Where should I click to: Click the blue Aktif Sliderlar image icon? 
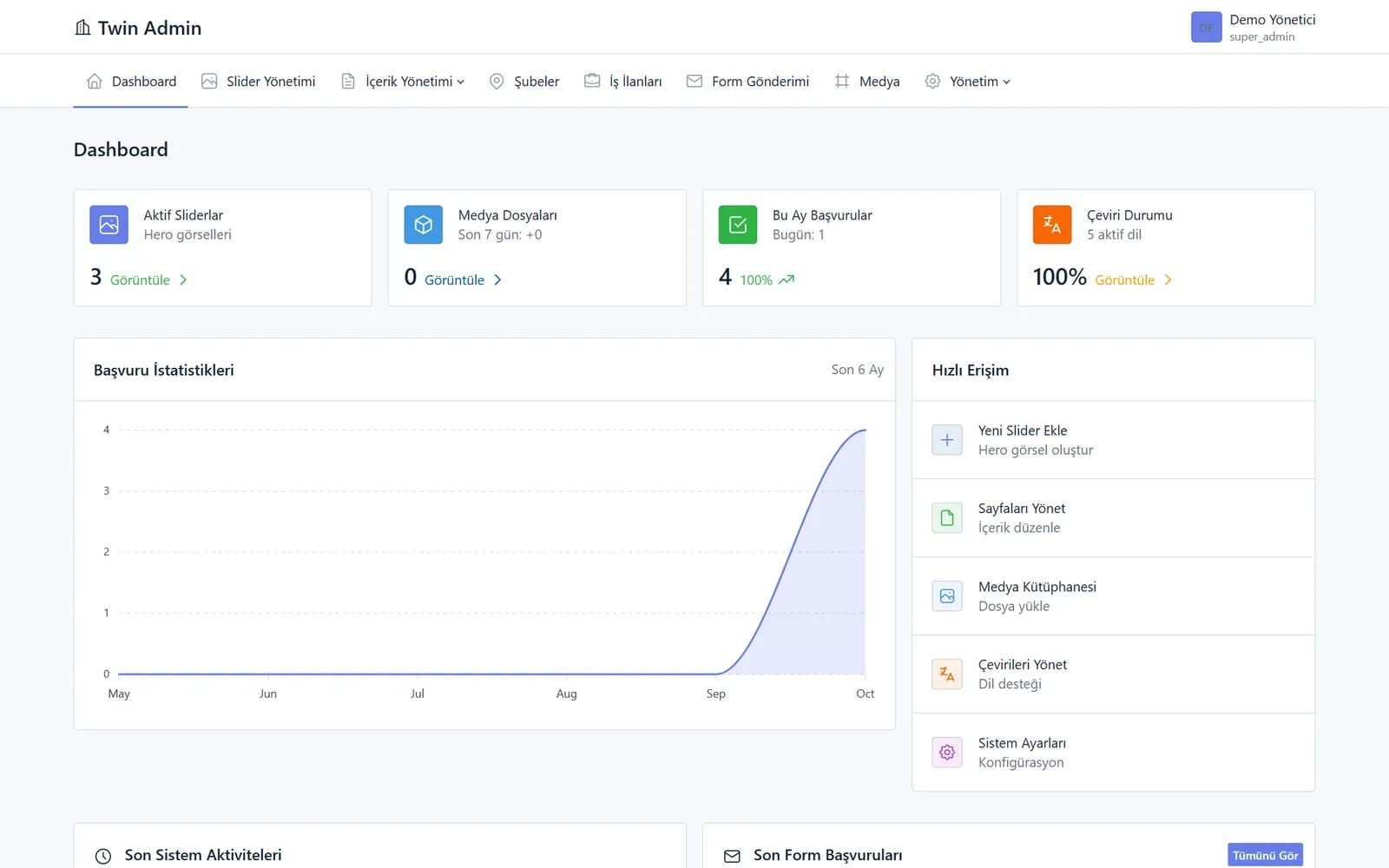[109, 225]
